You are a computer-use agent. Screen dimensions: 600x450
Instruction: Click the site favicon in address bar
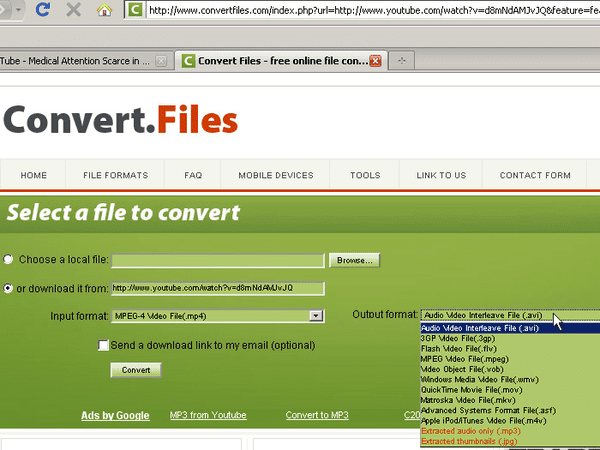coord(135,10)
